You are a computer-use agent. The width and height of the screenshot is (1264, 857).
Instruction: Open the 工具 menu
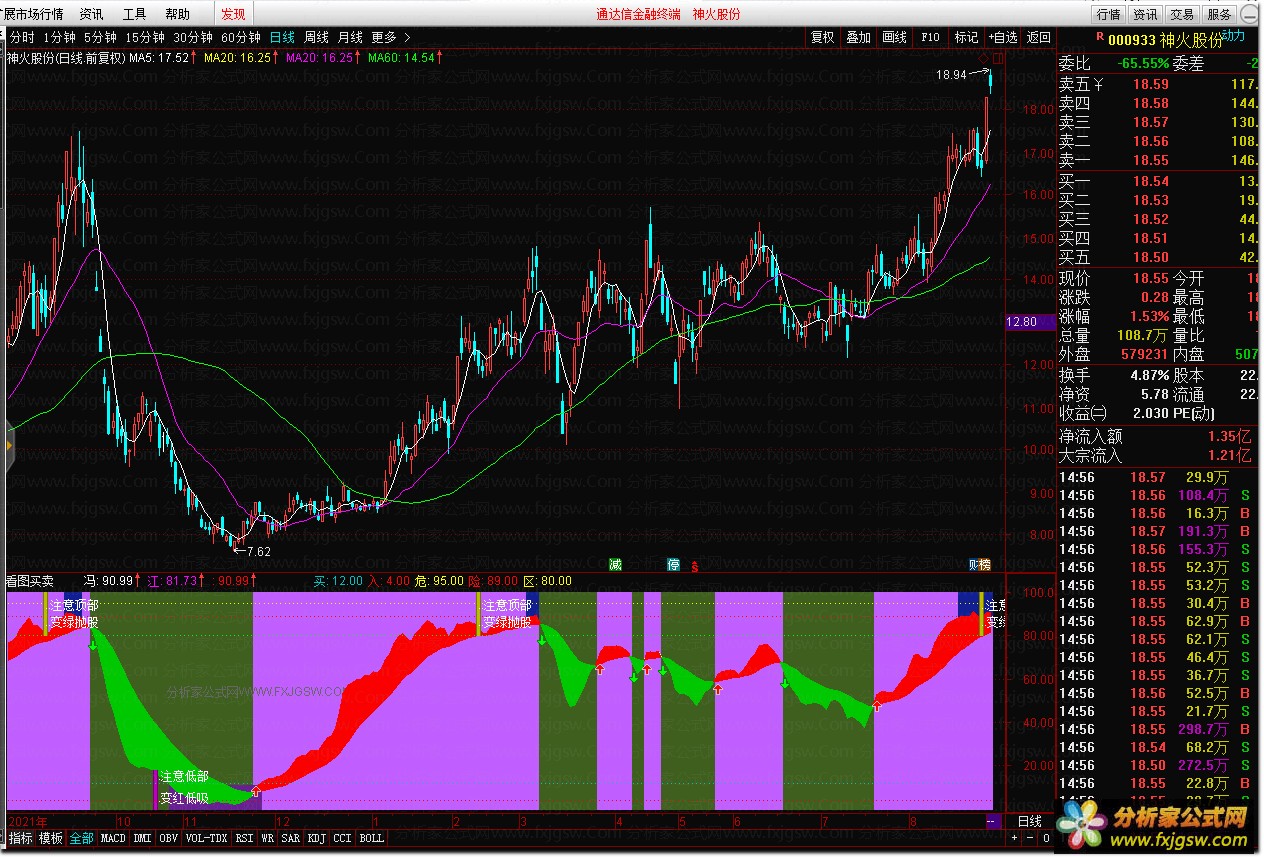[x=134, y=14]
